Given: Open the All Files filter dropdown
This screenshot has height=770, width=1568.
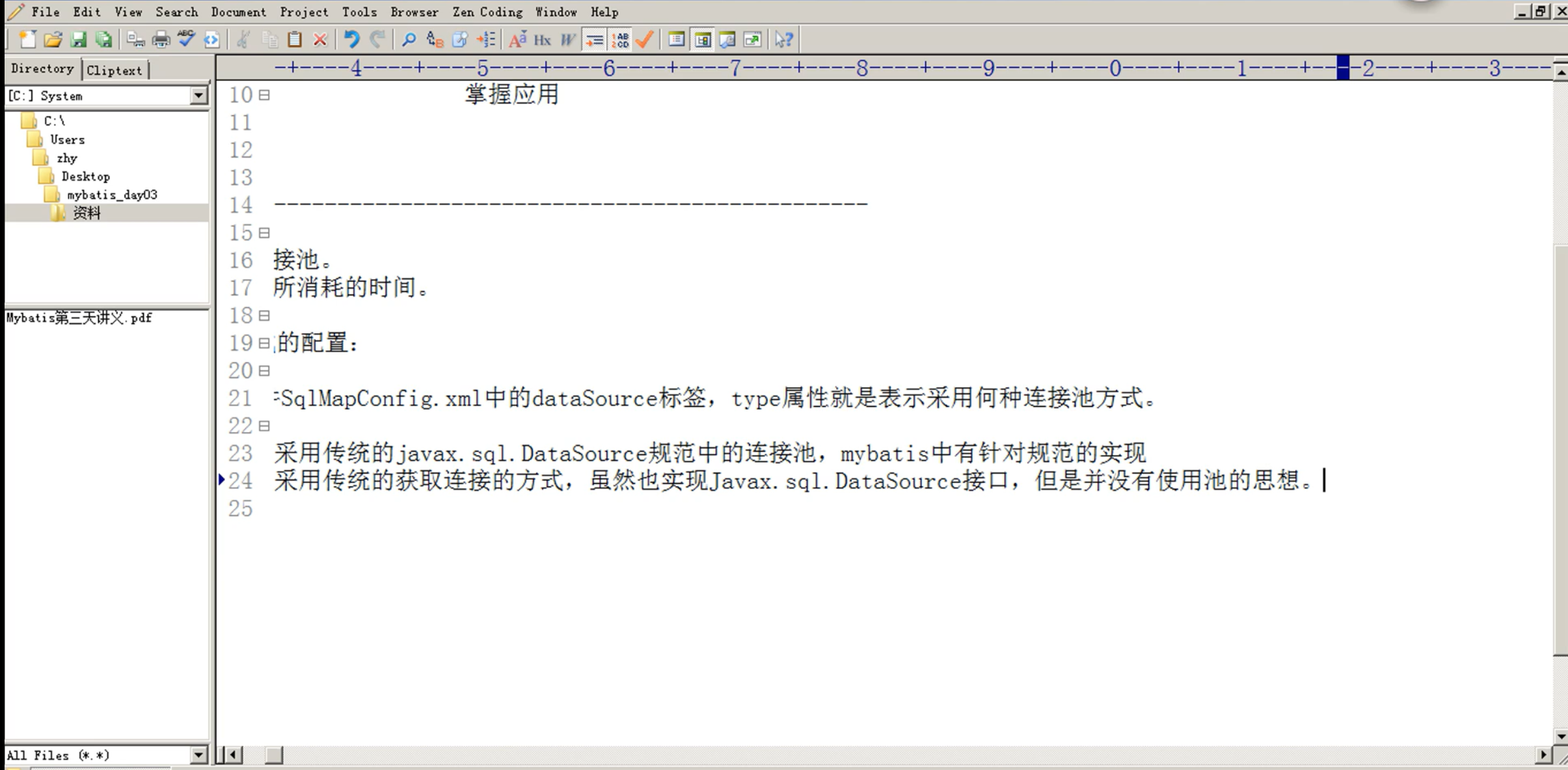Looking at the screenshot, I should [x=198, y=755].
